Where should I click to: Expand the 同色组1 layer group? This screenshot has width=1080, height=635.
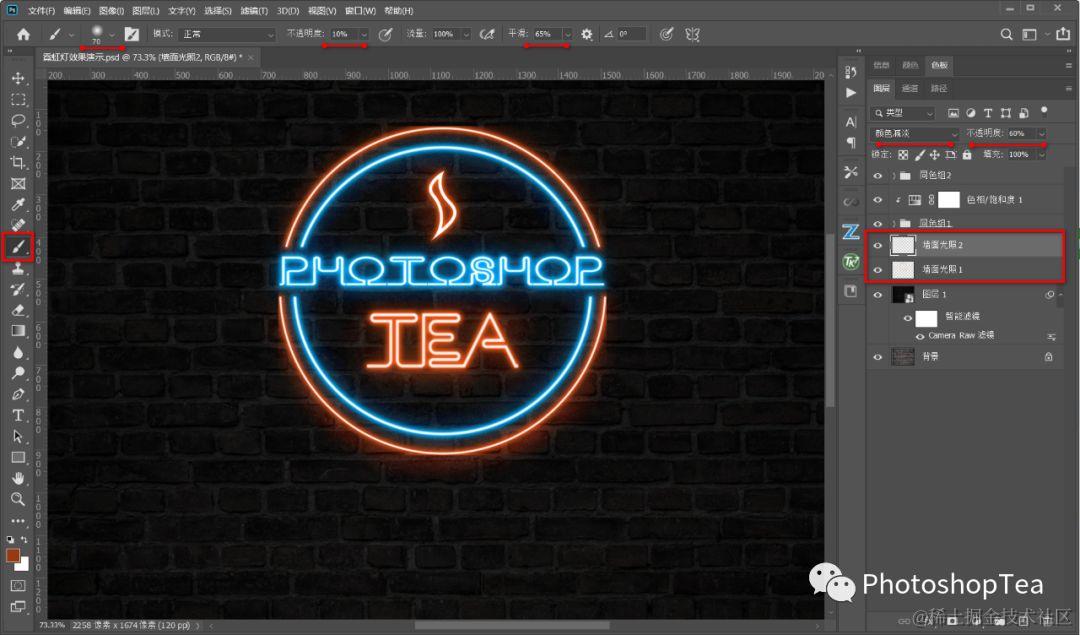tap(894, 223)
